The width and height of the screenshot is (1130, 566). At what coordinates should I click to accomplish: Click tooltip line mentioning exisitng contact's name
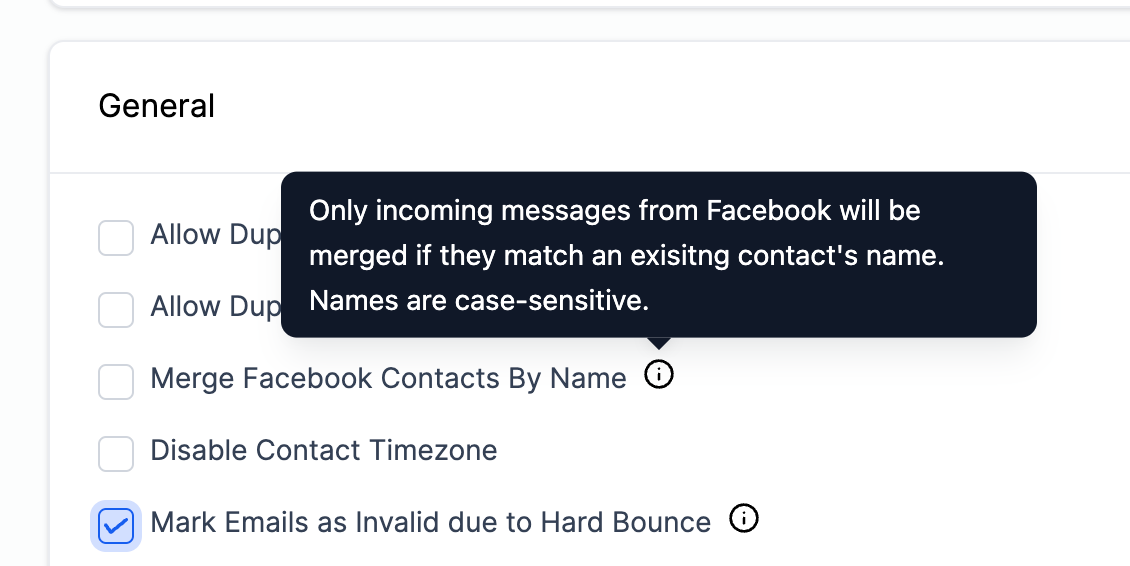point(626,255)
